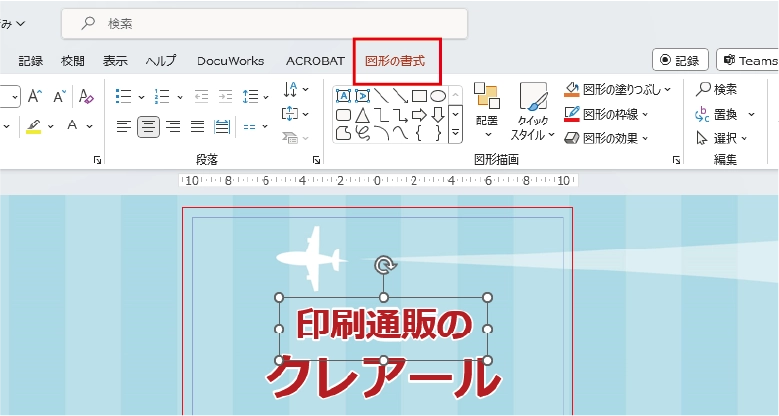Open align text vertical options

tap(295, 114)
